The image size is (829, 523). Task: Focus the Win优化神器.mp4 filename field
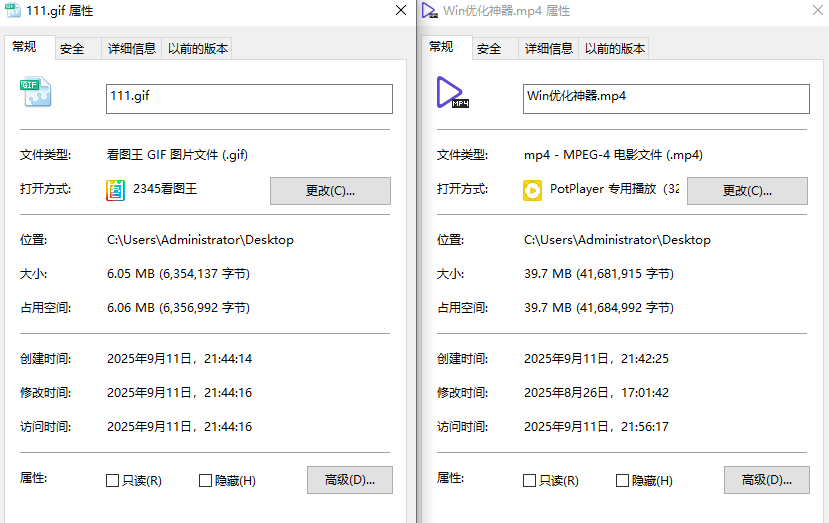(x=666, y=98)
